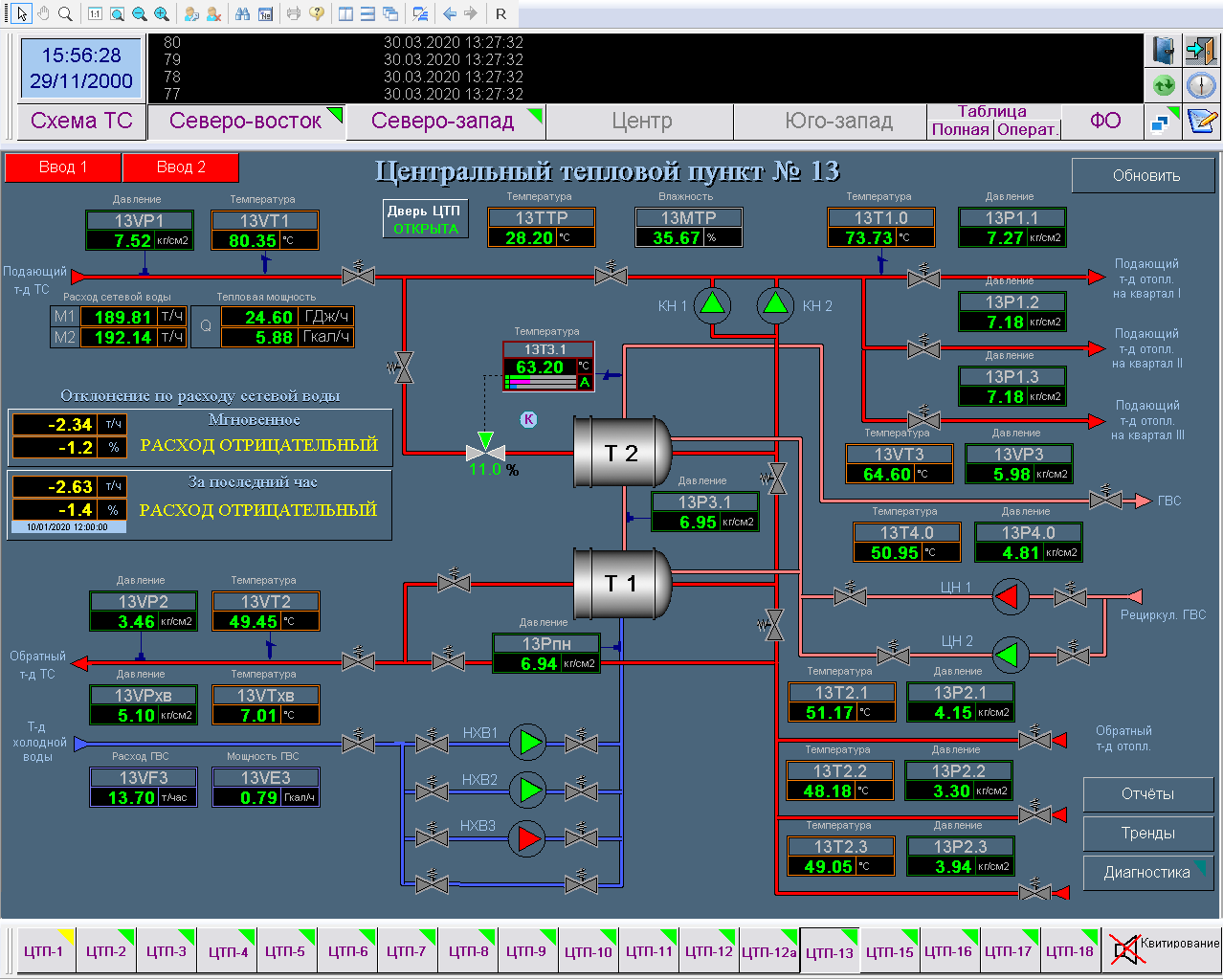Click the red Ввод 2 button
The image size is (1223, 980).
tap(181, 167)
